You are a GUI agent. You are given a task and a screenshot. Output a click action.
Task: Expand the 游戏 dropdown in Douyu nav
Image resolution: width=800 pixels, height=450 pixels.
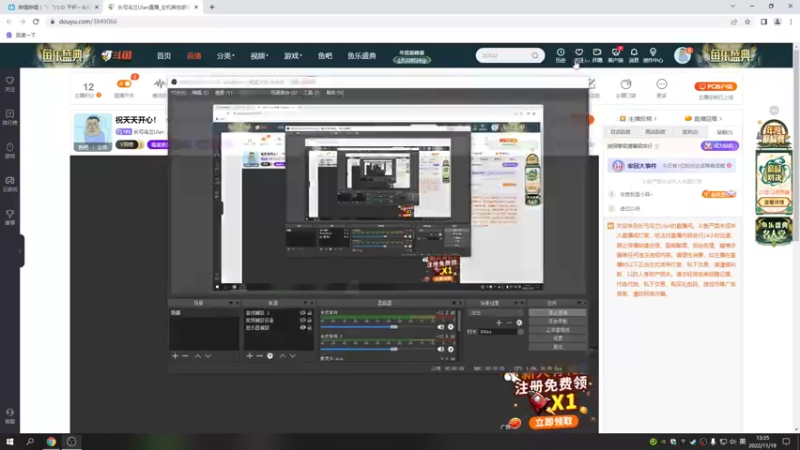pyautogui.click(x=292, y=56)
